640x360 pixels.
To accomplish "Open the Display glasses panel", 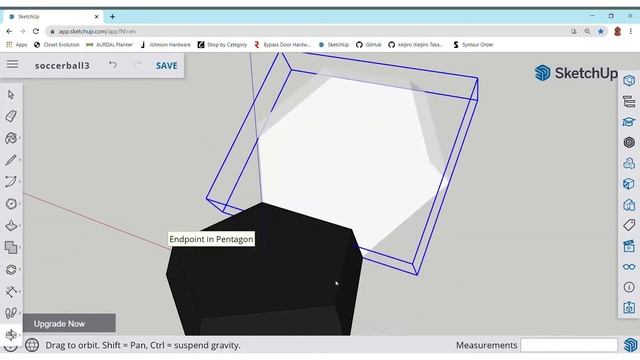I will [x=629, y=267].
